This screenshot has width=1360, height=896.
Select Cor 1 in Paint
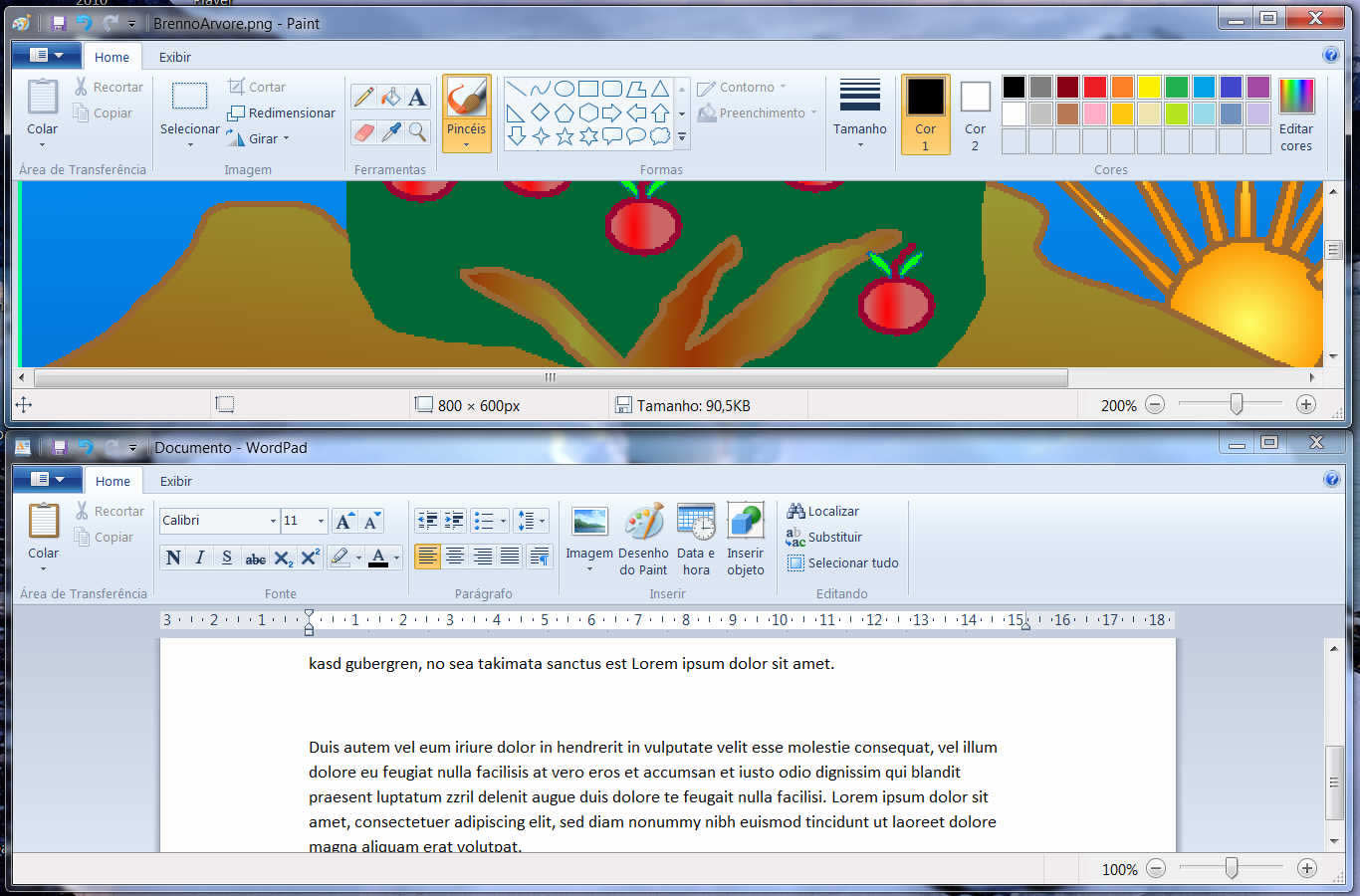tap(925, 114)
